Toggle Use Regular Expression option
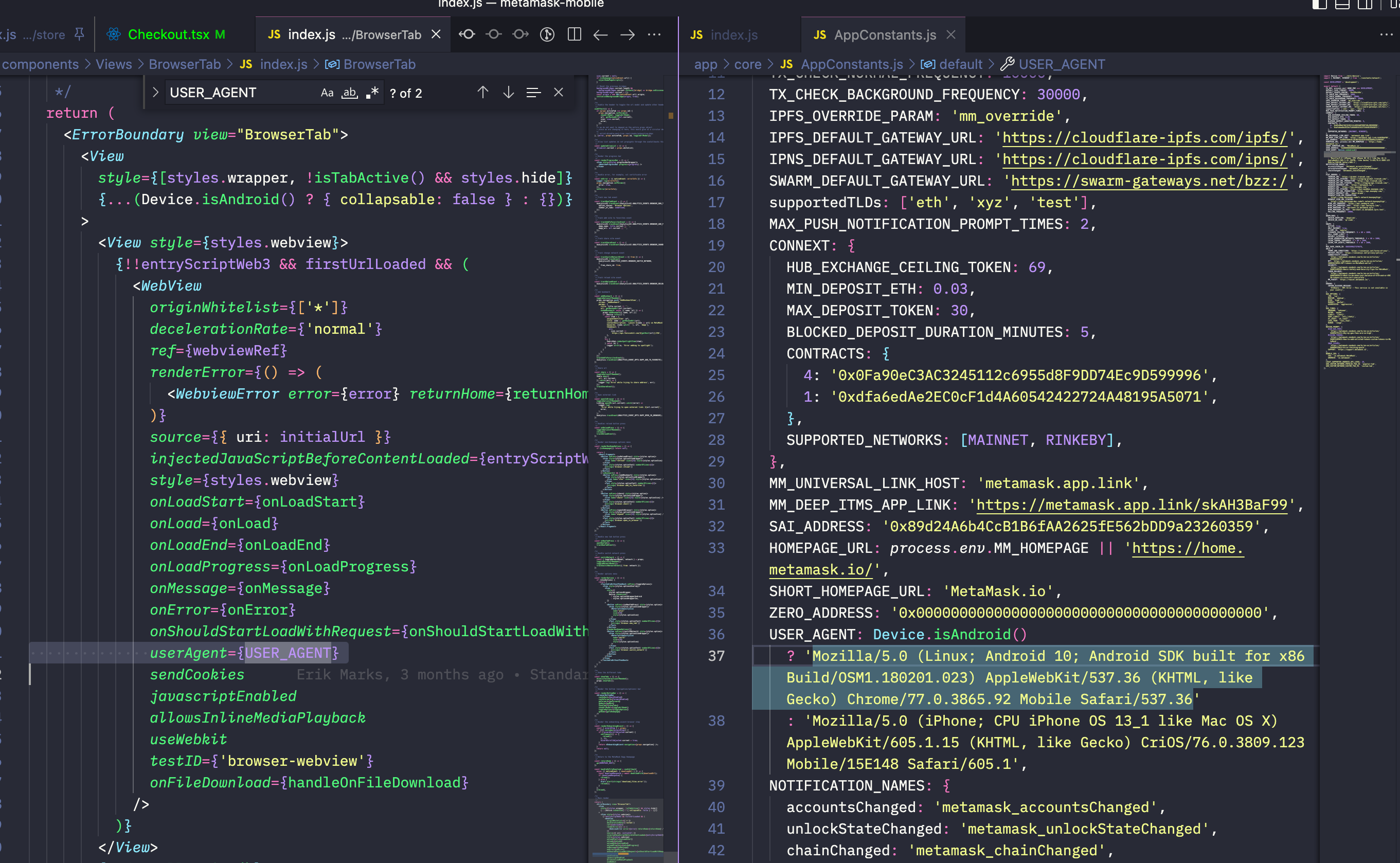This screenshot has height=863, width=1400. [x=372, y=93]
